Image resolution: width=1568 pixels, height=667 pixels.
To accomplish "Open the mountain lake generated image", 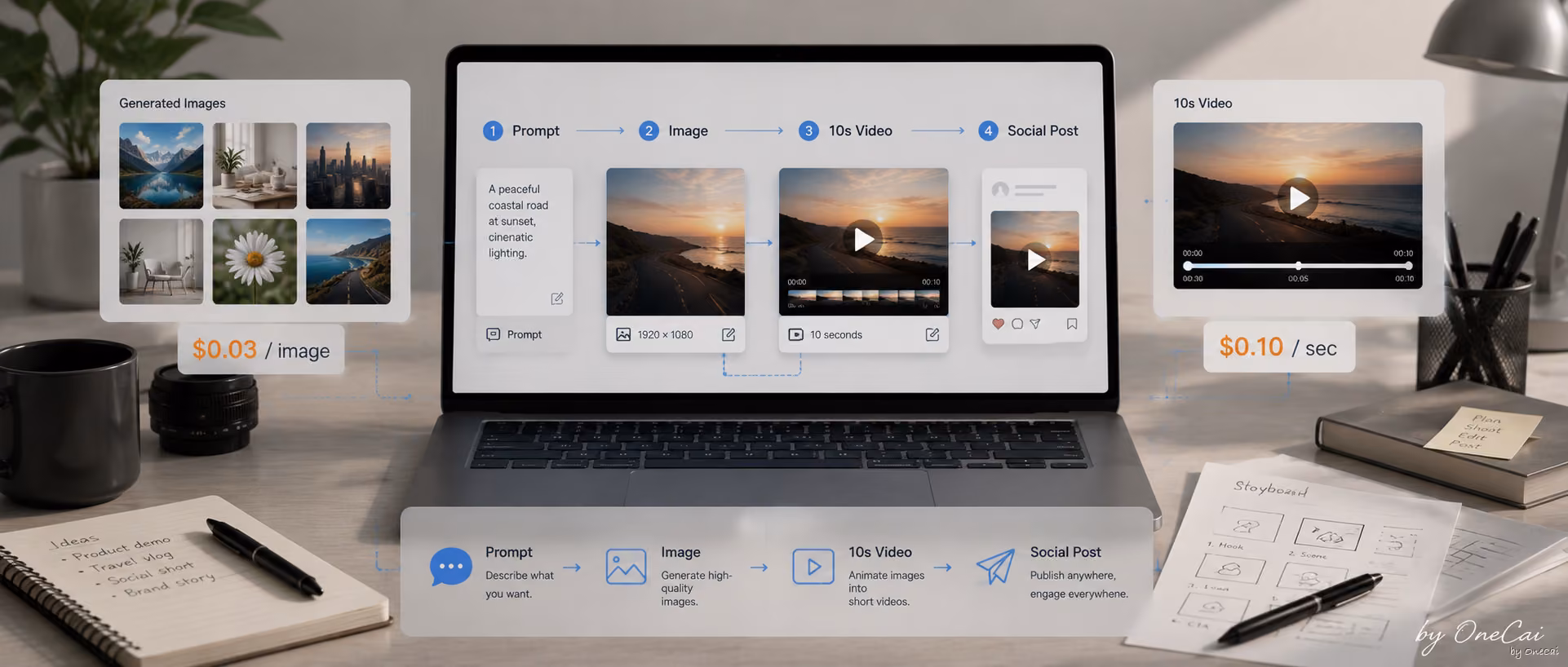I will [x=162, y=166].
